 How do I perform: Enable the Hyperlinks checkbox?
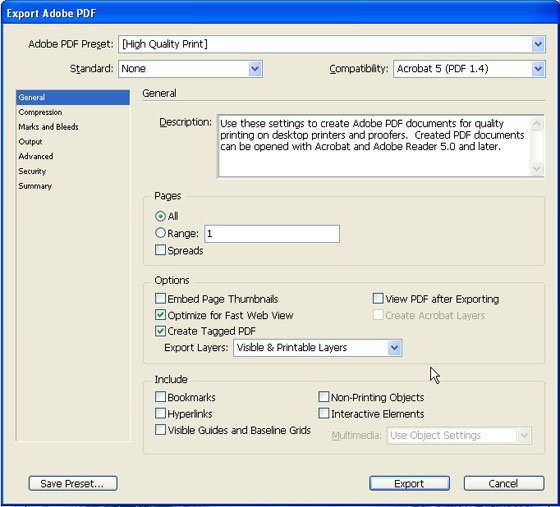point(160,413)
